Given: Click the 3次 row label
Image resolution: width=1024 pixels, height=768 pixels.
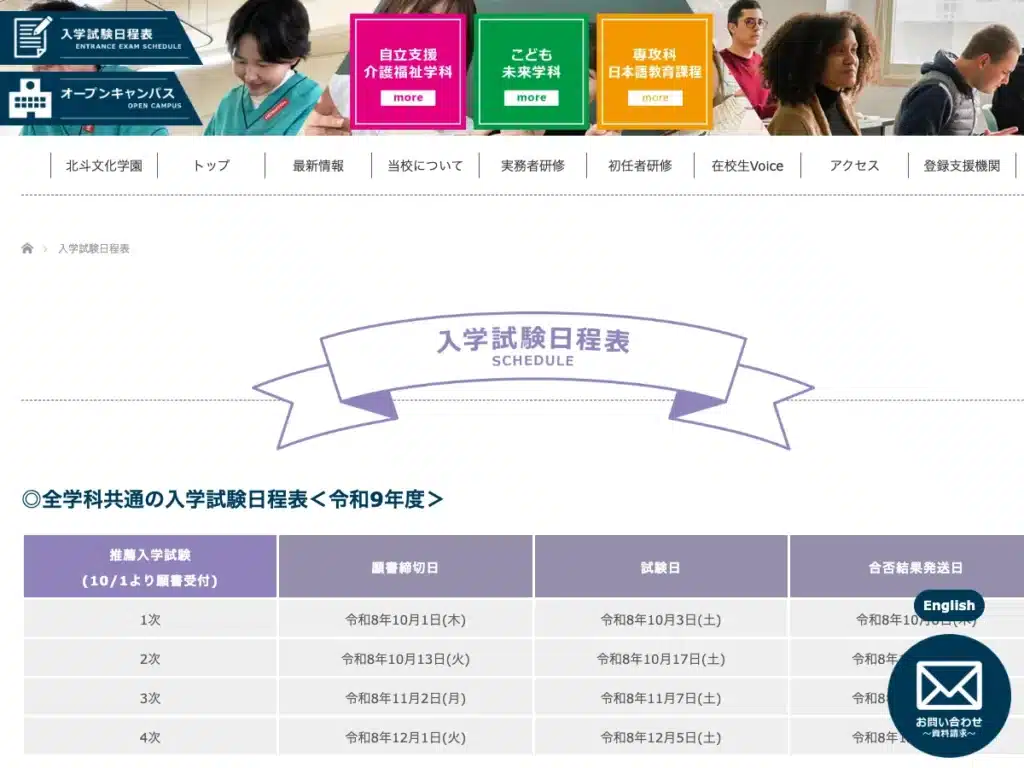Looking at the screenshot, I should coord(150,698).
